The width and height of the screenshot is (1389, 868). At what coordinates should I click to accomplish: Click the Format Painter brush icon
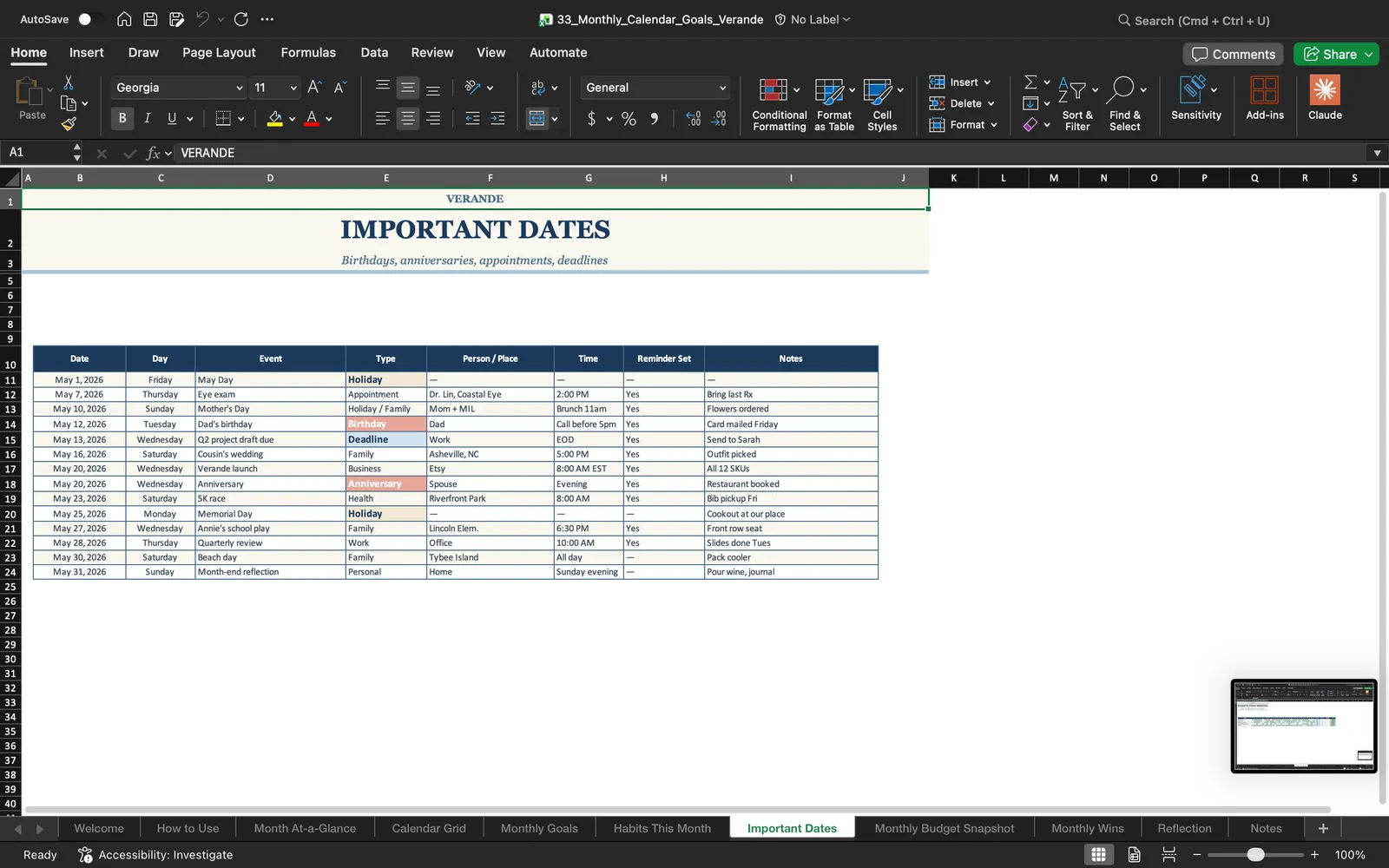coord(69,124)
